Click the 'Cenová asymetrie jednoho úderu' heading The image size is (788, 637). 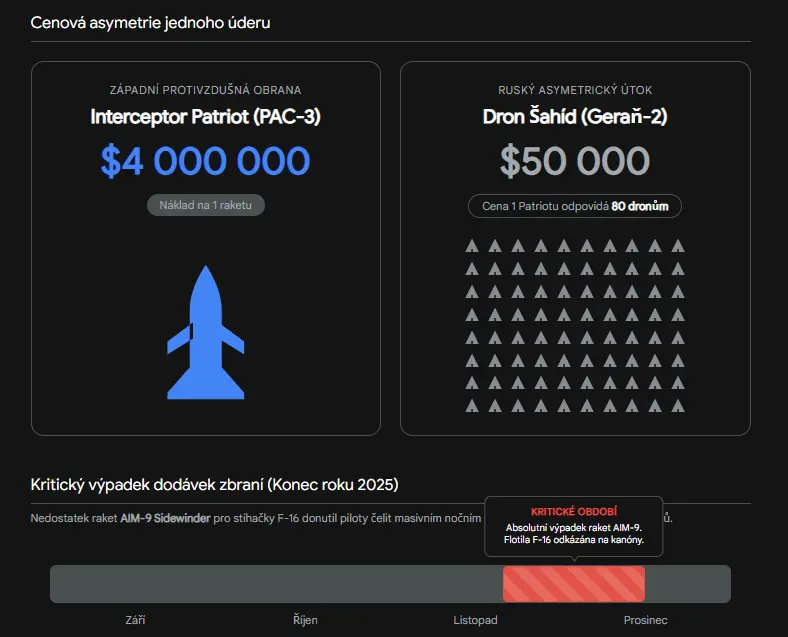pyautogui.click(x=150, y=23)
